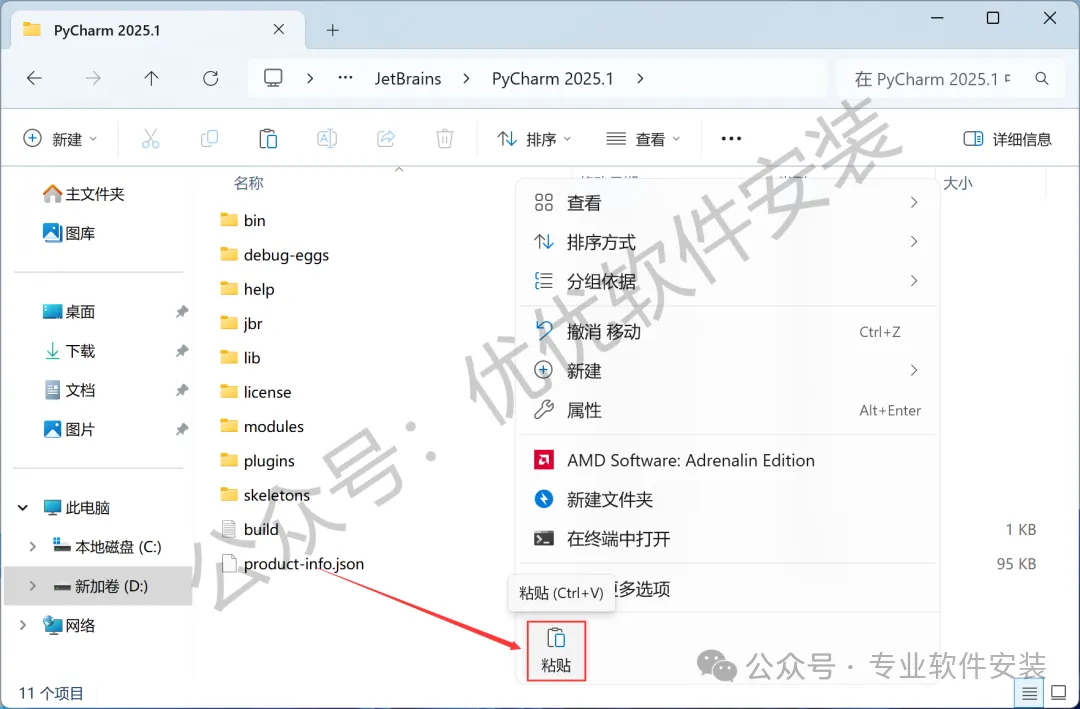
Task: Open the Sort by context submenu
Action: [727, 242]
